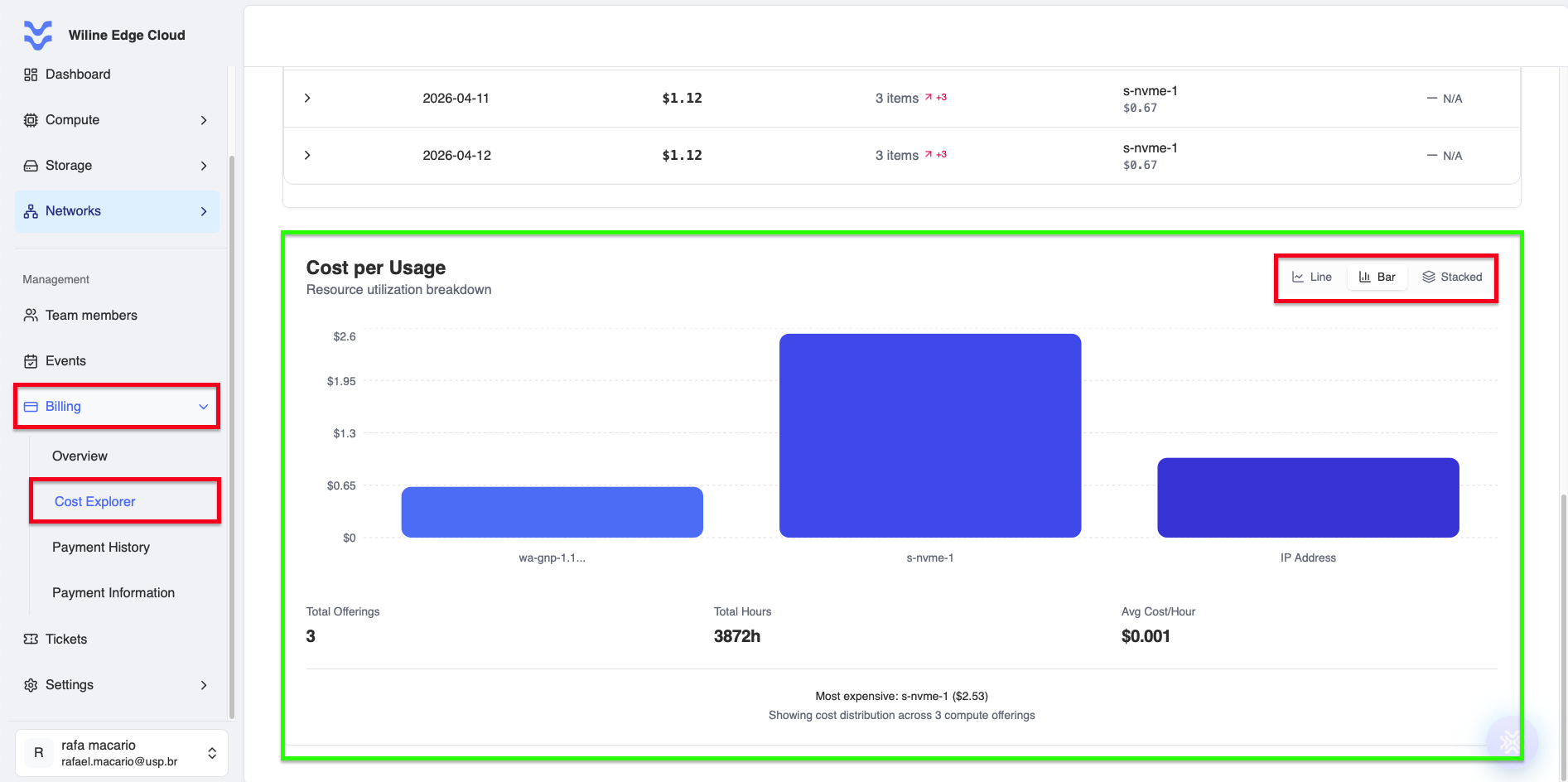Click the main page scrollbar

[1563, 638]
